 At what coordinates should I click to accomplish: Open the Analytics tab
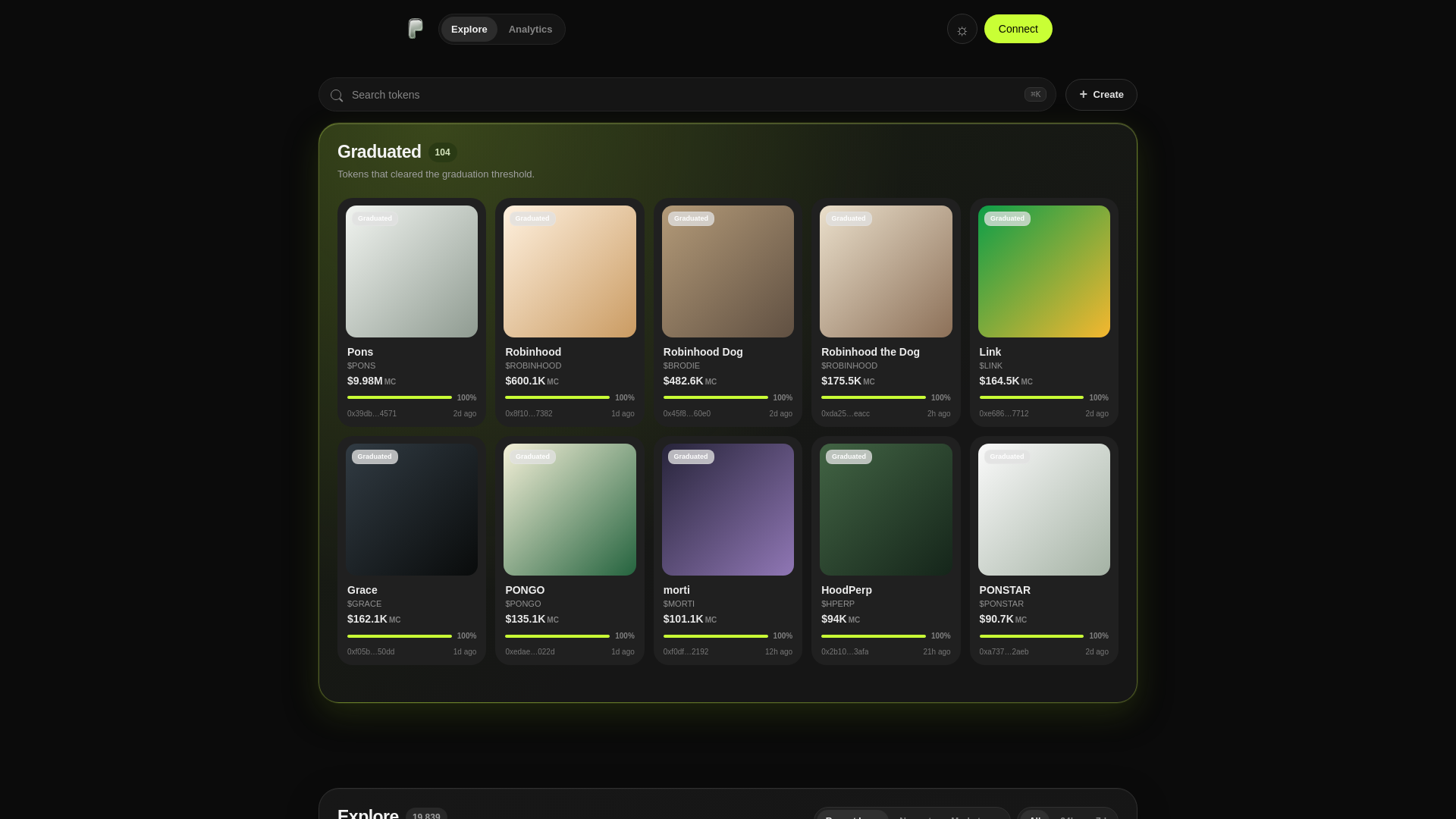tap(530, 30)
